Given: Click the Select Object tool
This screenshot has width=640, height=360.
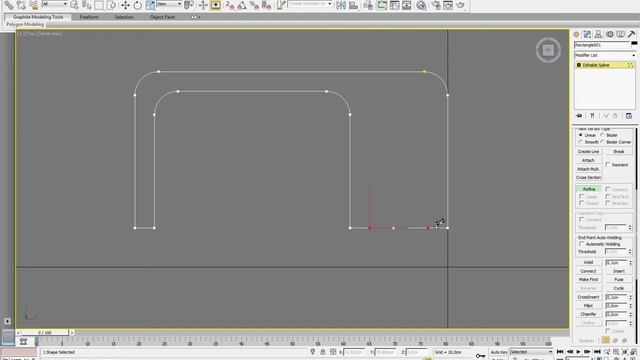Looking at the screenshot, I should (74, 5).
